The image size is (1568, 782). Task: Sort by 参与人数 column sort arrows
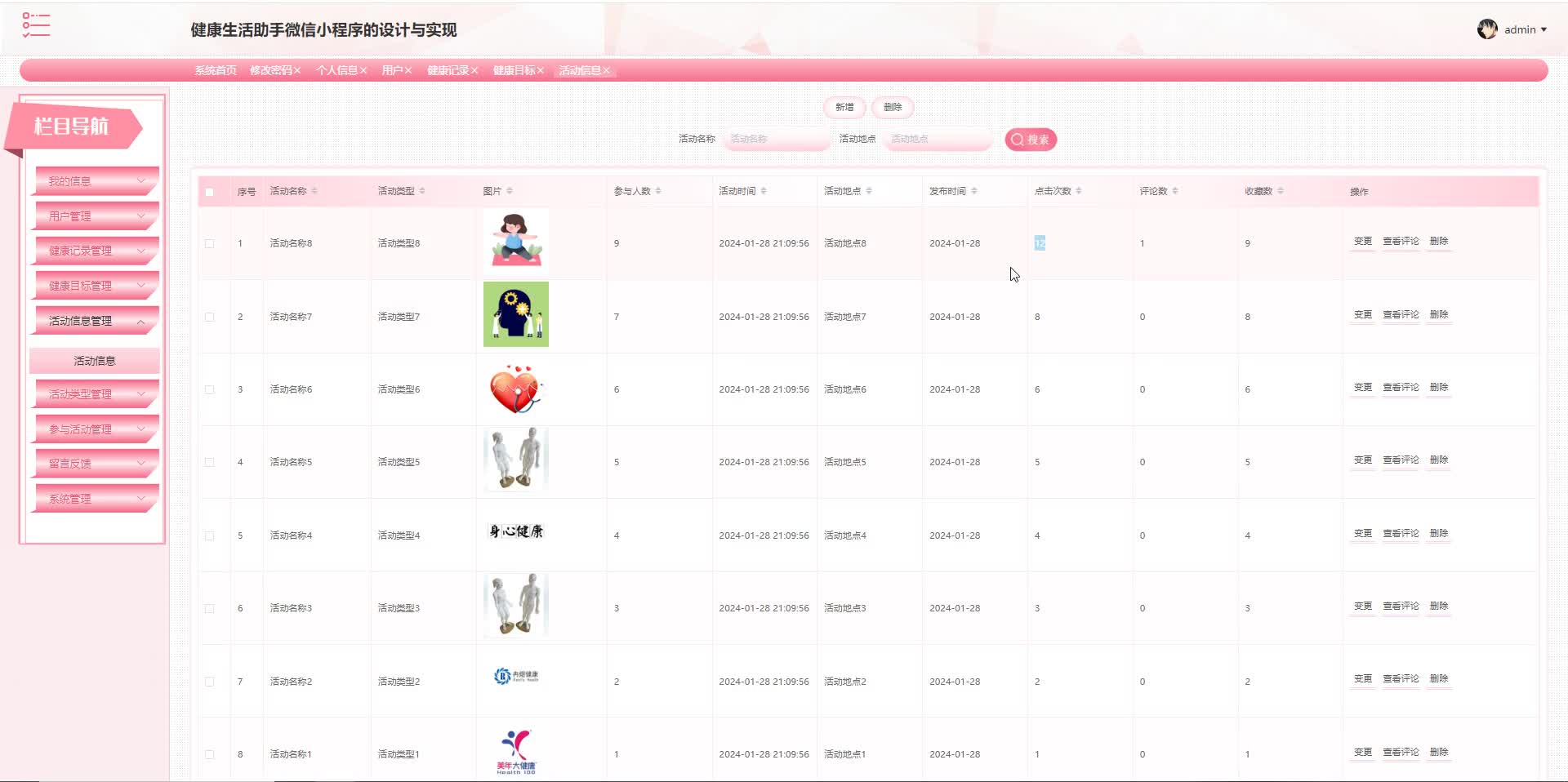coord(658,191)
